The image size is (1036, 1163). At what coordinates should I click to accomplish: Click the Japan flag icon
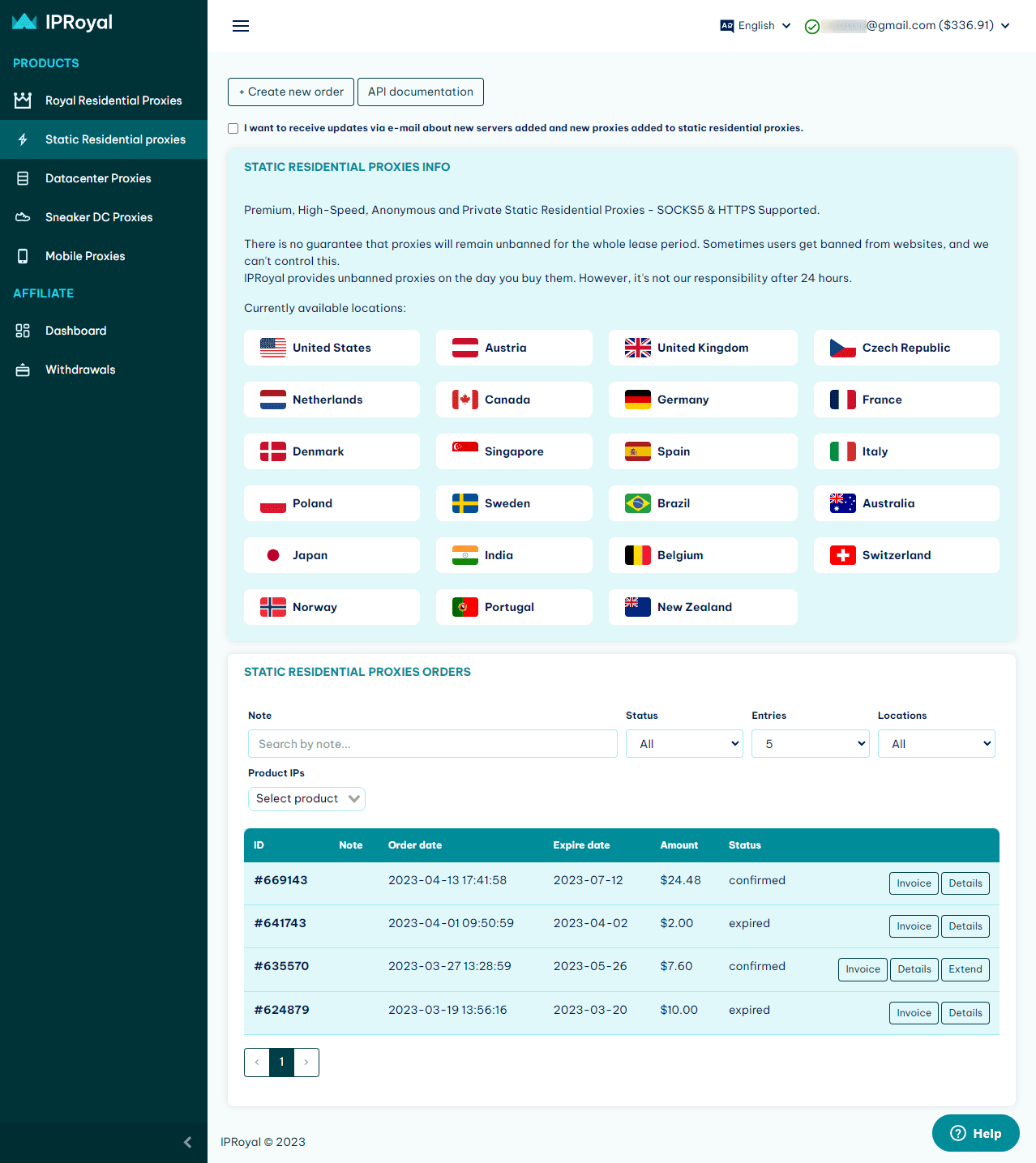(x=273, y=555)
